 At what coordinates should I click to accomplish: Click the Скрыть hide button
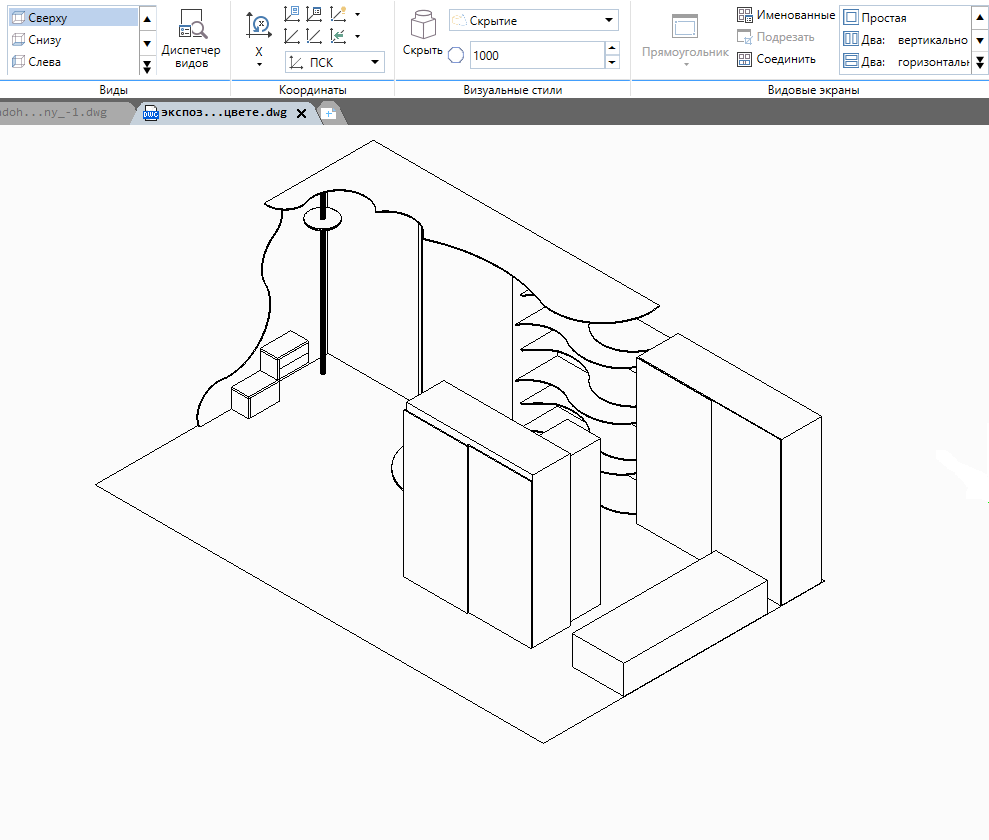pos(423,34)
